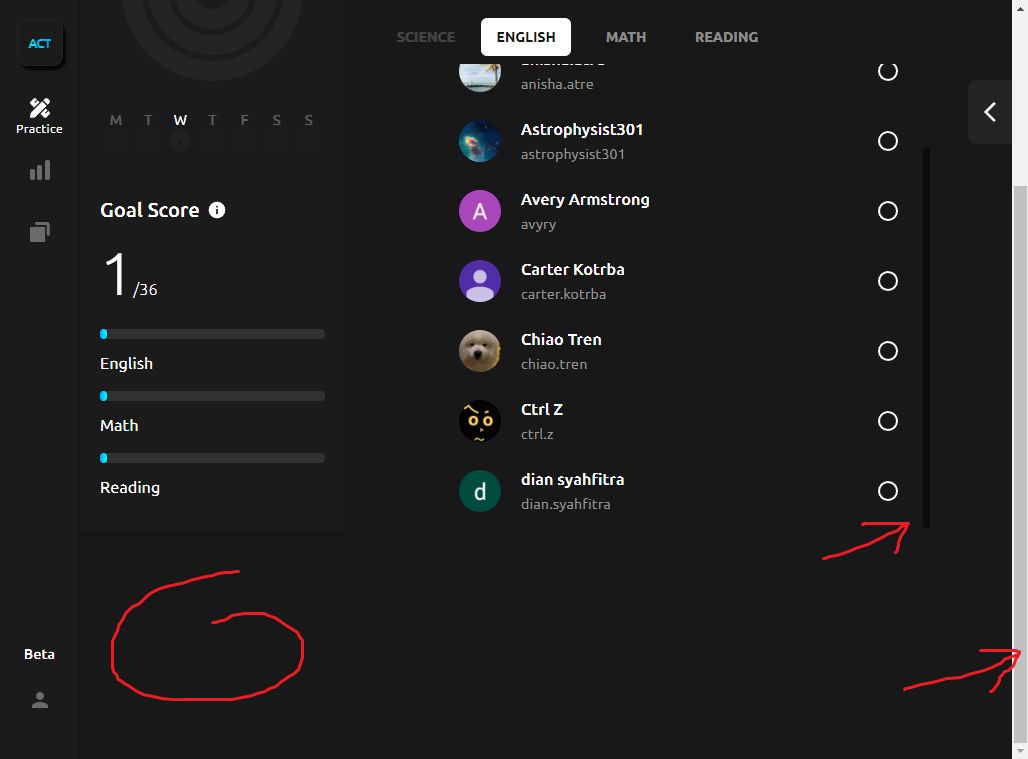Click the page scrollbar down arrow

click(x=1020, y=749)
